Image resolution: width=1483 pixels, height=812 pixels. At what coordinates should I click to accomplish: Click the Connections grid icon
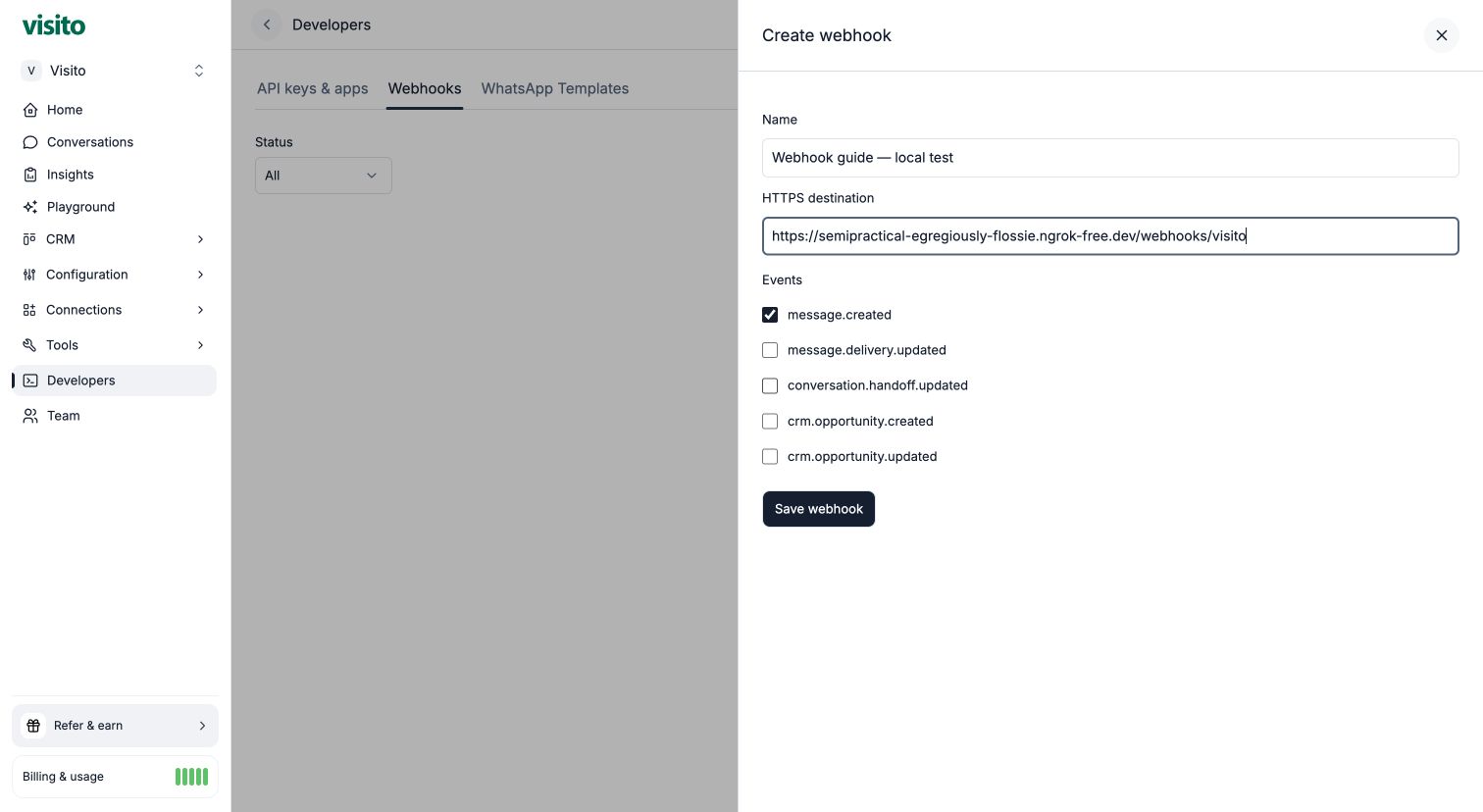(x=29, y=310)
